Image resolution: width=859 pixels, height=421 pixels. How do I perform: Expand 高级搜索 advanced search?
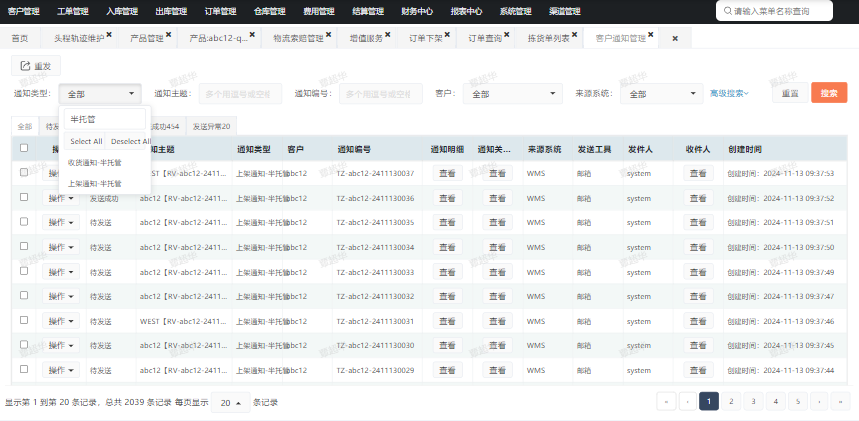729,94
